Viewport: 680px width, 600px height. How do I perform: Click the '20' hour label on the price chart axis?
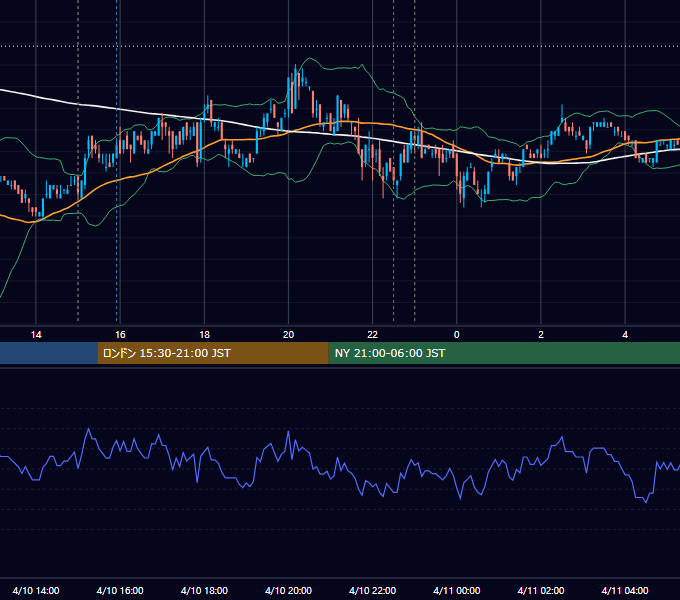pos(288,335)
